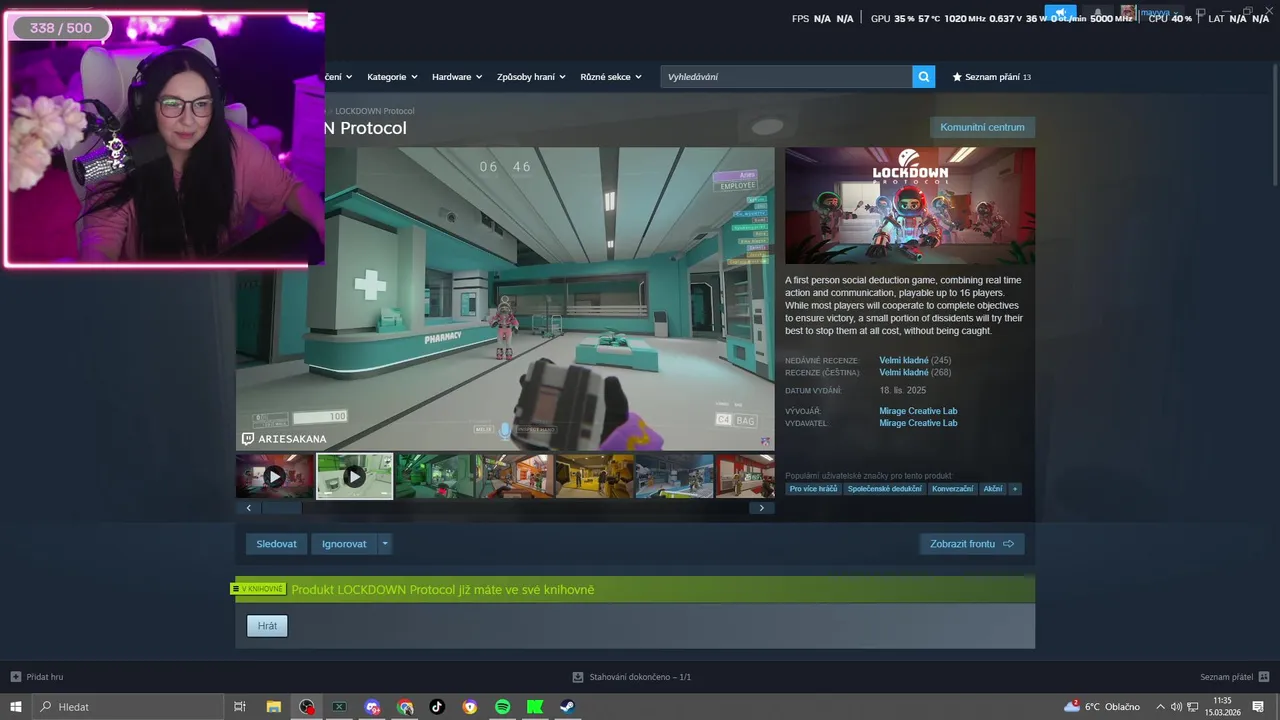Open Czech reviews Velmi kladné (268) link

pyautogui.click(x=915, y=372)
